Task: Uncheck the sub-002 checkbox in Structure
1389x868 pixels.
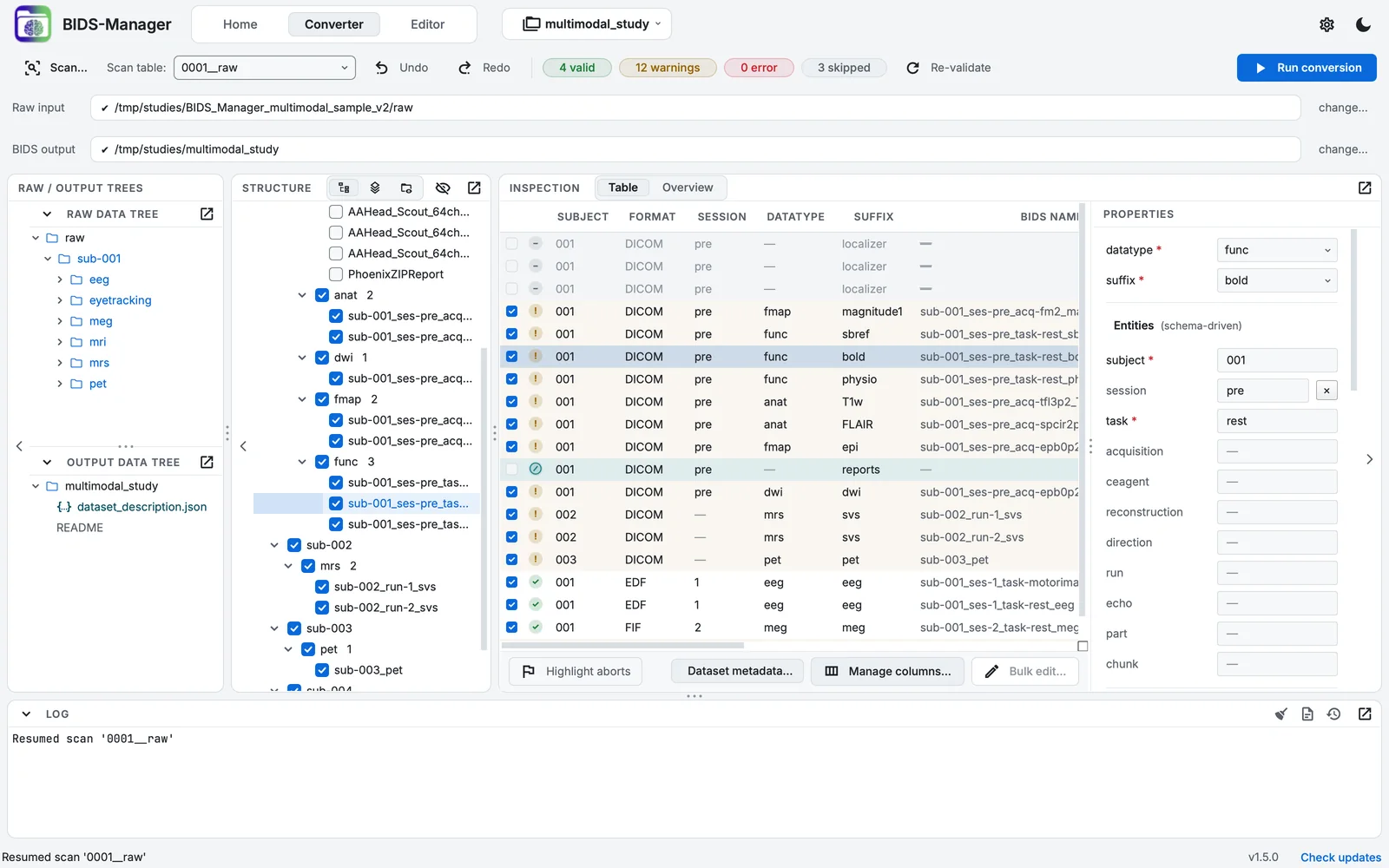Action: pos(294,545)
